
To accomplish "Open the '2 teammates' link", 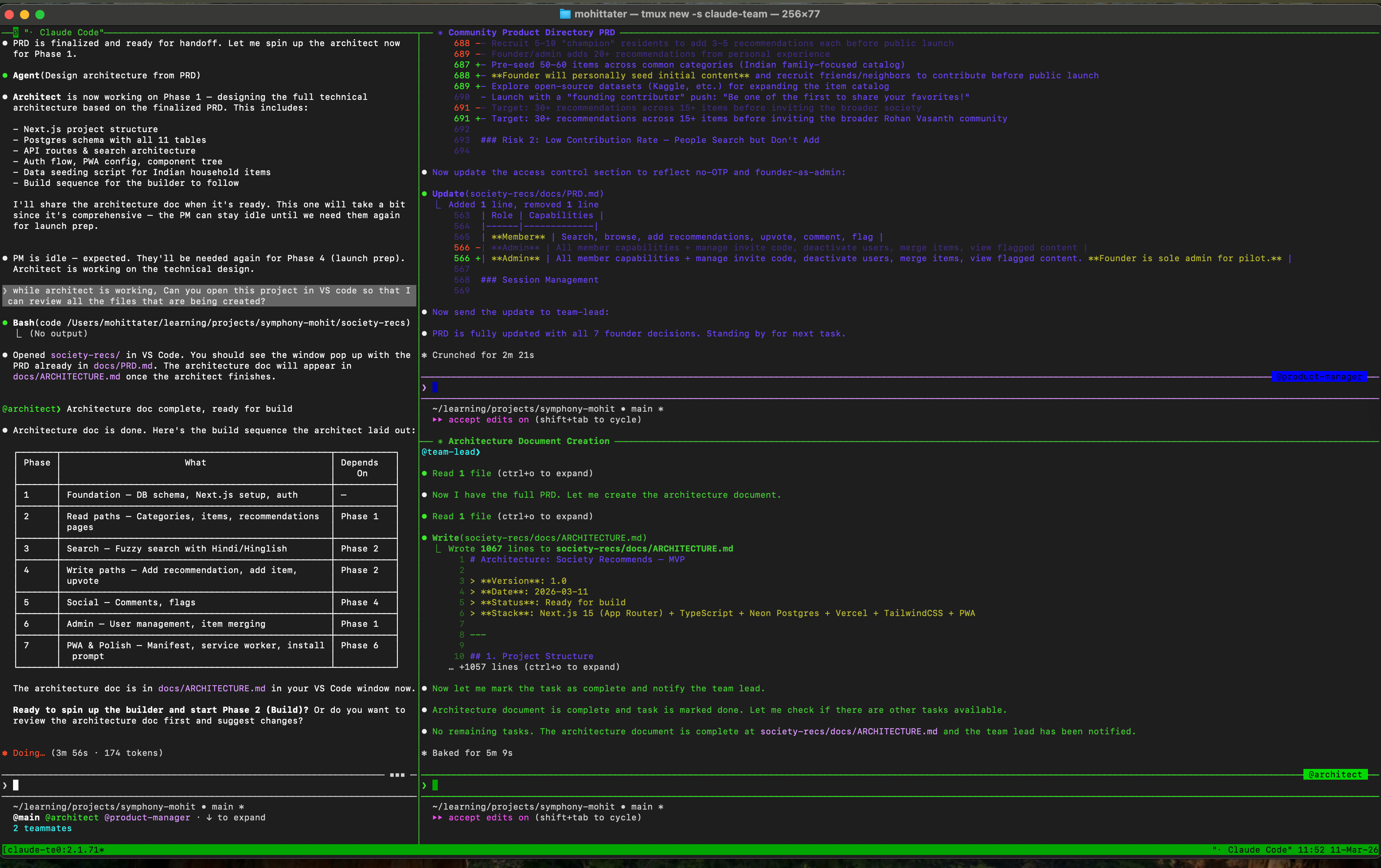I will click(43, 828).
